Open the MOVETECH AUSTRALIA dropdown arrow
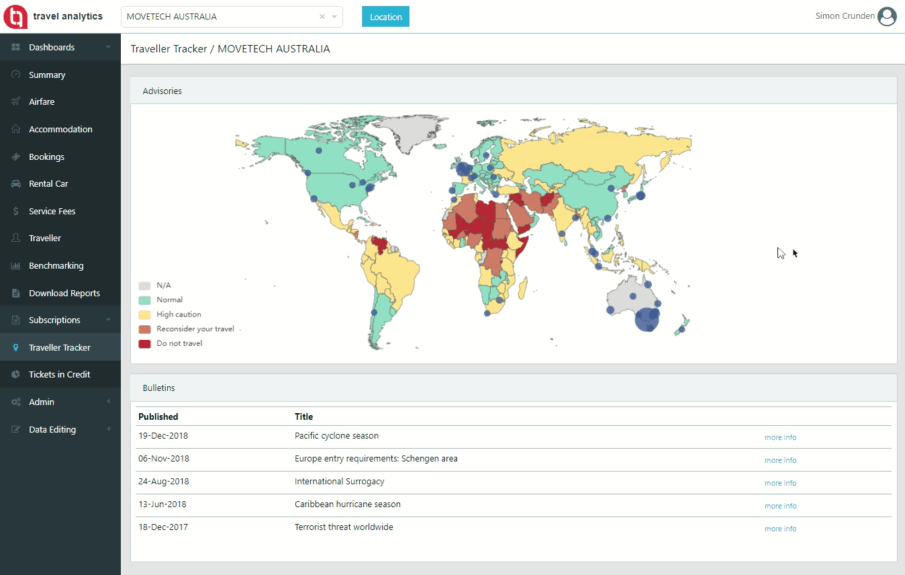 334,17
